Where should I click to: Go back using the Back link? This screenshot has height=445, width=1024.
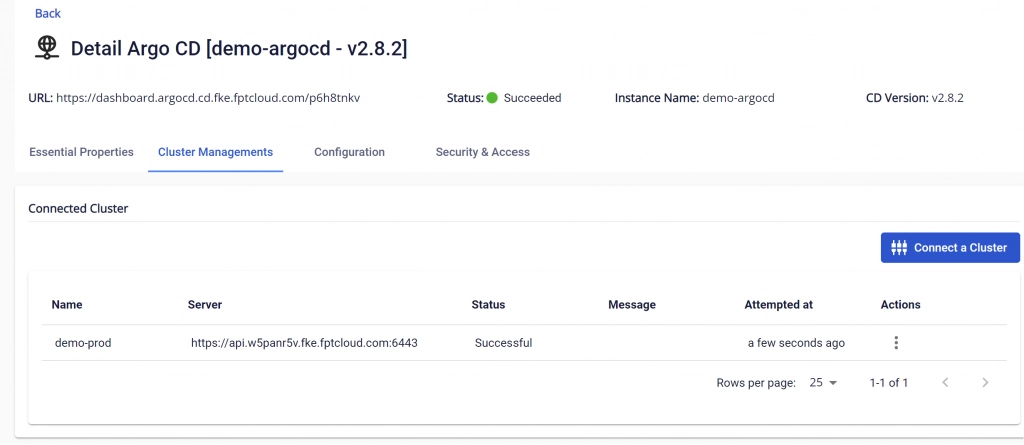click(48, 13)
